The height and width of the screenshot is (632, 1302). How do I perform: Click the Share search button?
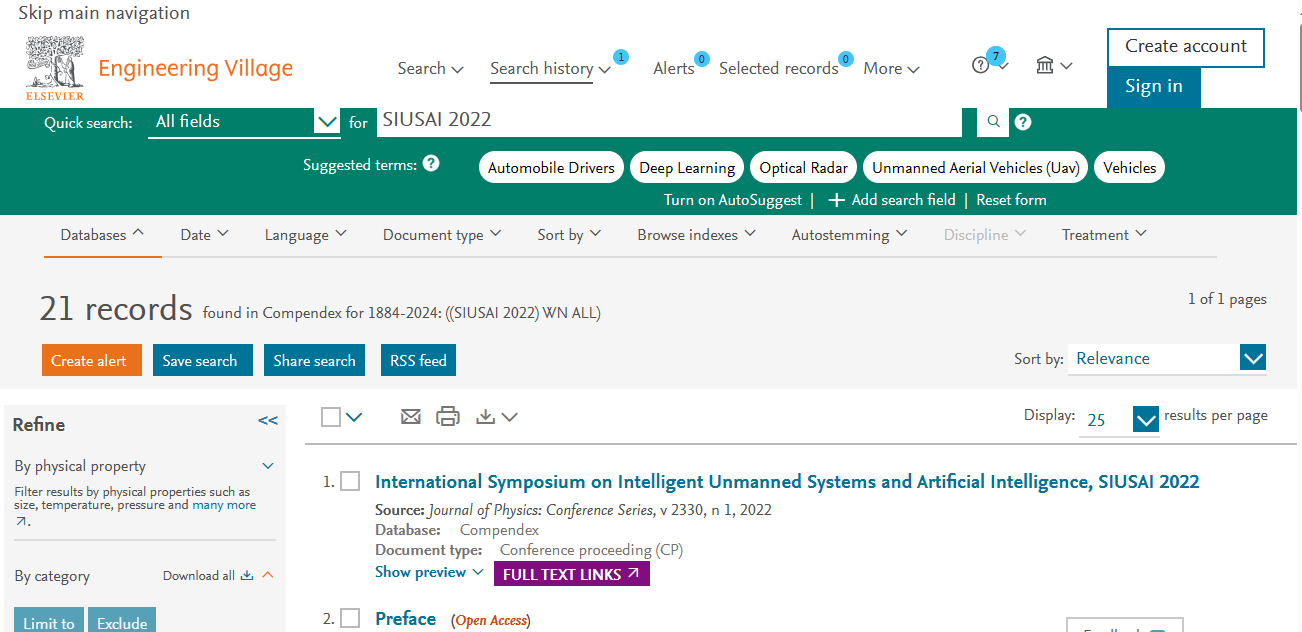click(x=315, y=360)
